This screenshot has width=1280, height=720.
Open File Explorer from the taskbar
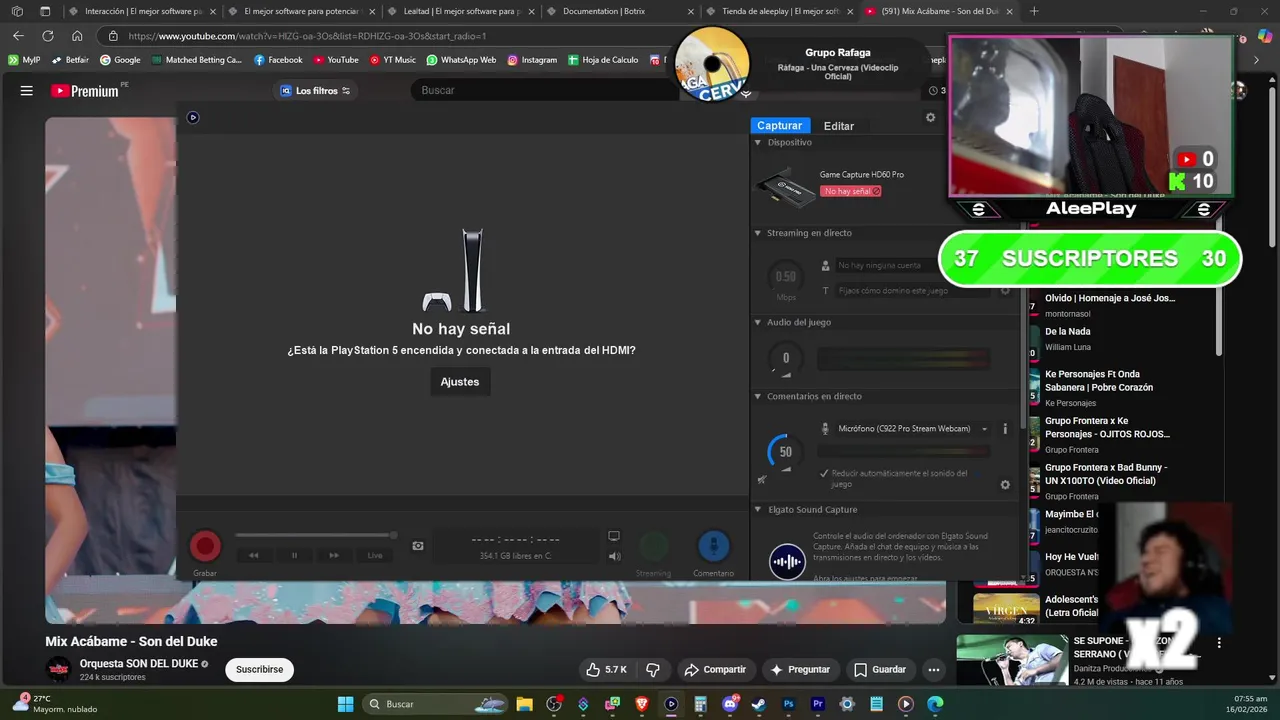pos(524,704)
